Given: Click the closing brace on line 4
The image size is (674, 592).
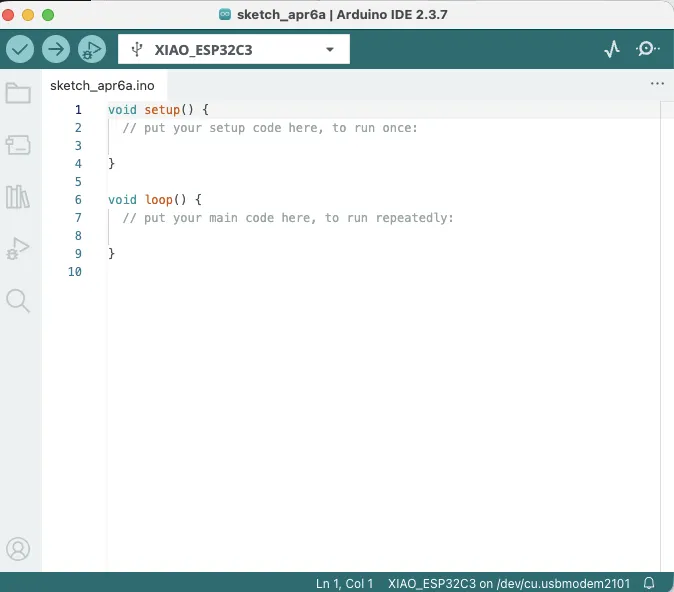Looking at the screenshot, I should [111, 164].
